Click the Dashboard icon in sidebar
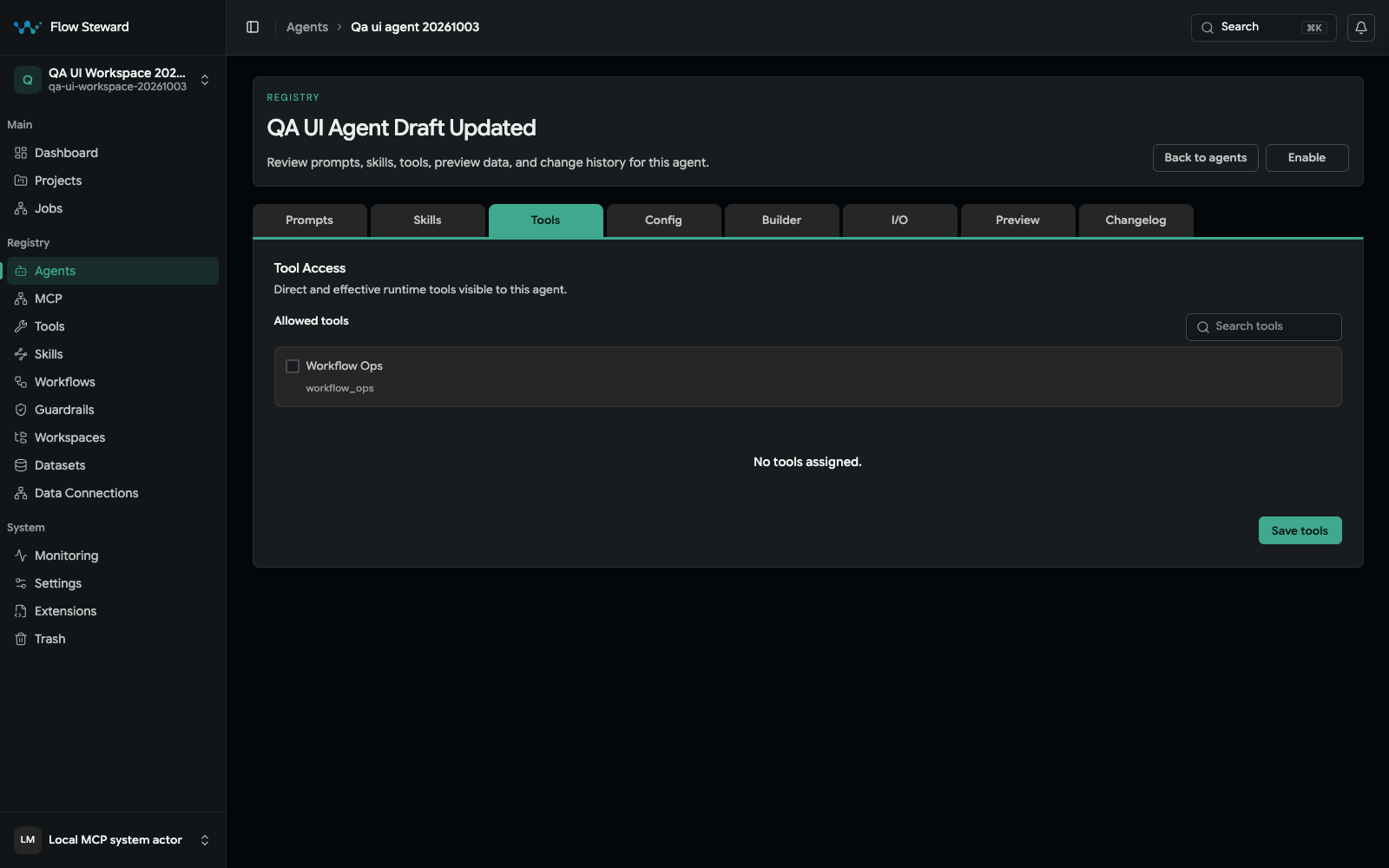Image resolution: width=1389 pixels, height=868 pixels. 21,153
